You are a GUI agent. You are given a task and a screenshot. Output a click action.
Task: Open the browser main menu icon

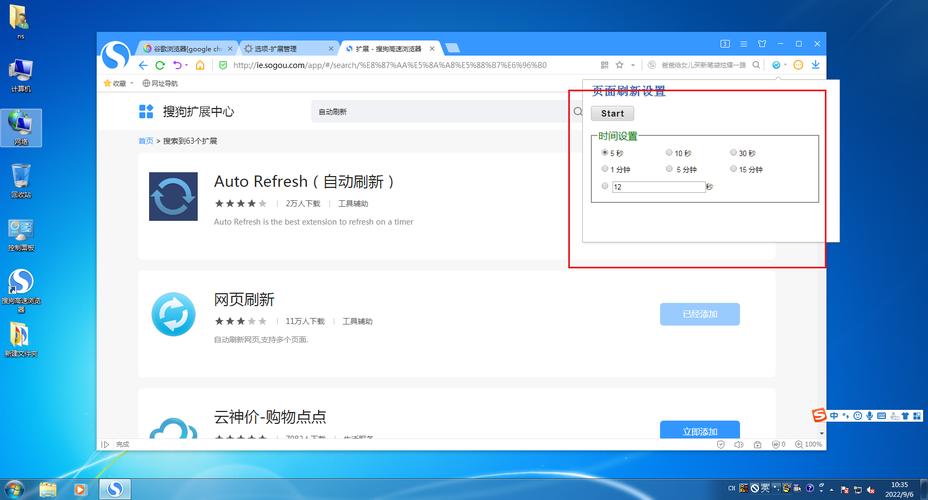coord(743,44)
